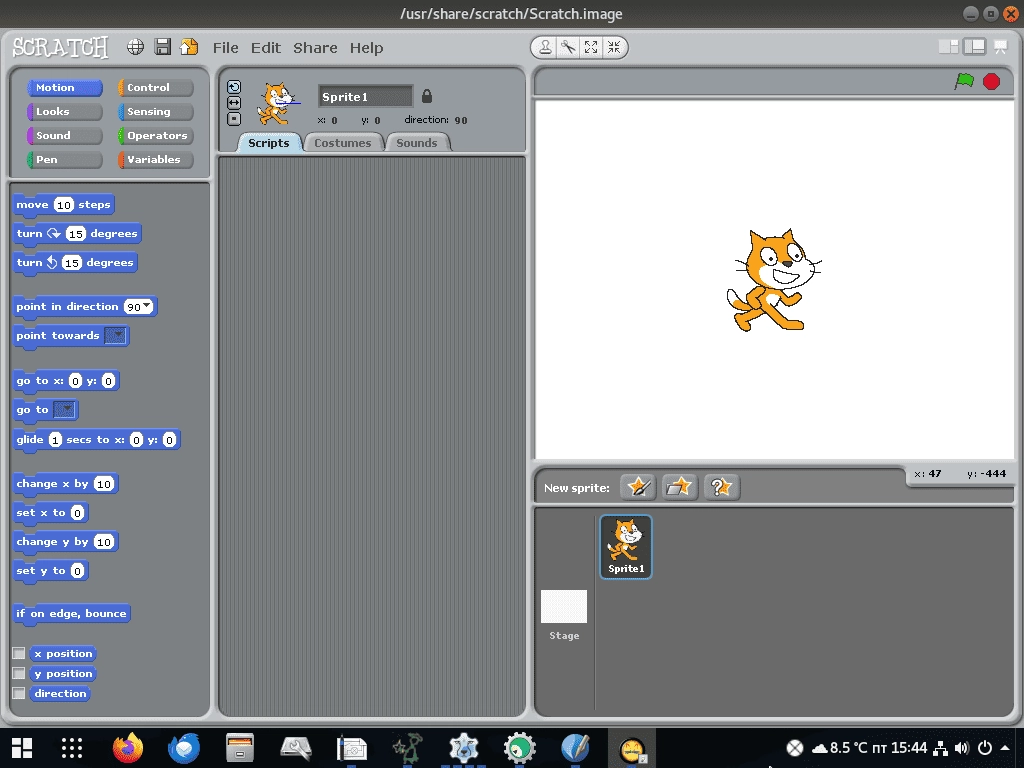Viewport: 1024px width, 768px height.
Task: Click the padlock icon beside the sprite name
Action: [x=426, y=97]
